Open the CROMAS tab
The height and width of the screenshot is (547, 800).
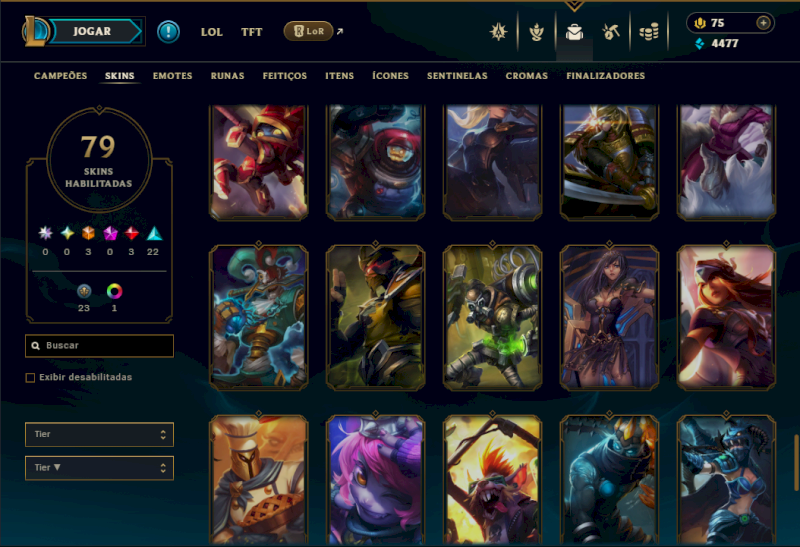point(527,76)
